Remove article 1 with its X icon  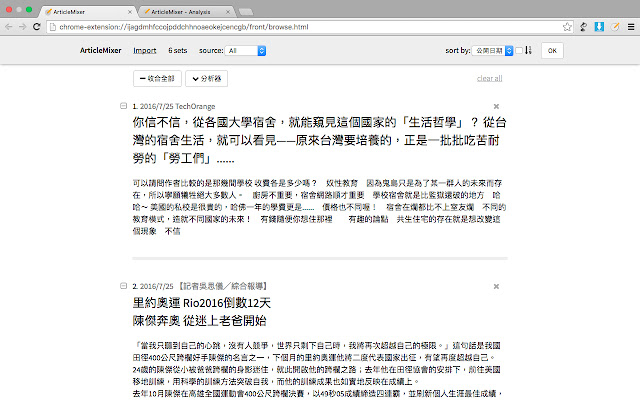coord(496,107)
